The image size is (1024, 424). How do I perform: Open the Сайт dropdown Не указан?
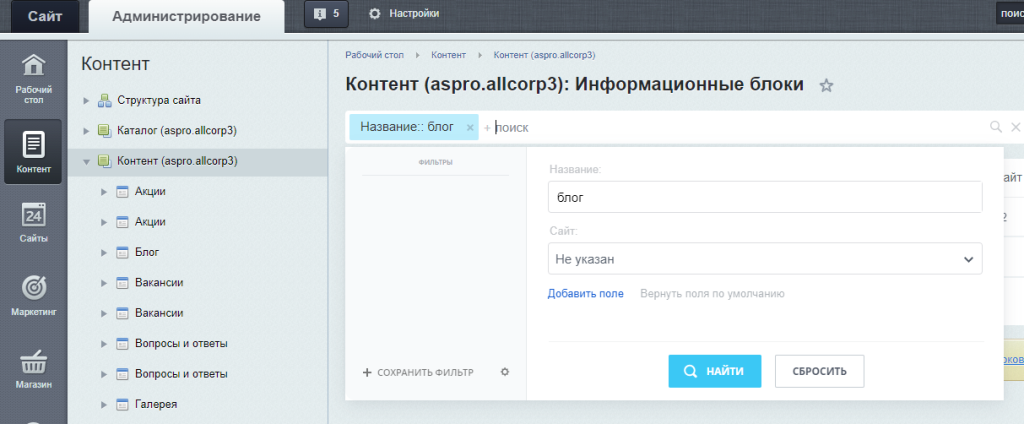coord(765,259)
